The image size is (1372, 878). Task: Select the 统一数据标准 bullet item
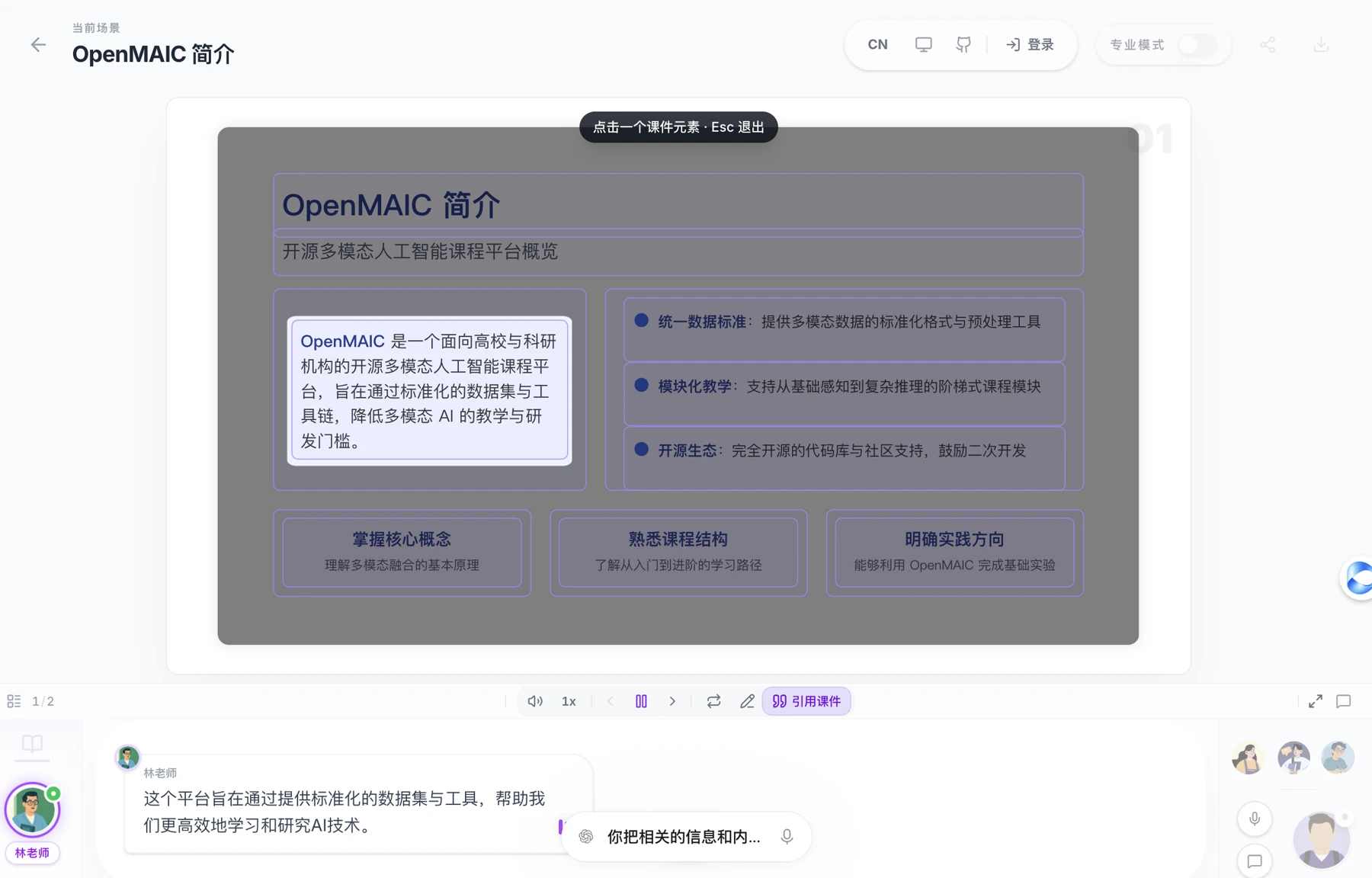tap(845, 329)
